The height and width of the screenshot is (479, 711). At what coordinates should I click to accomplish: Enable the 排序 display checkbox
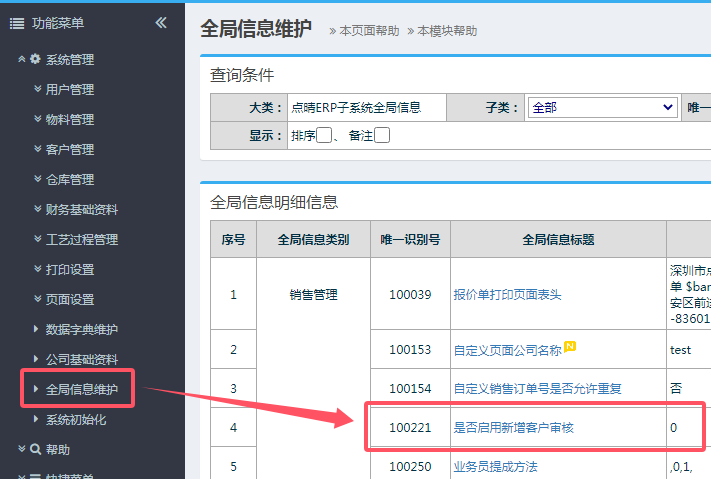(x=323, y=136)
